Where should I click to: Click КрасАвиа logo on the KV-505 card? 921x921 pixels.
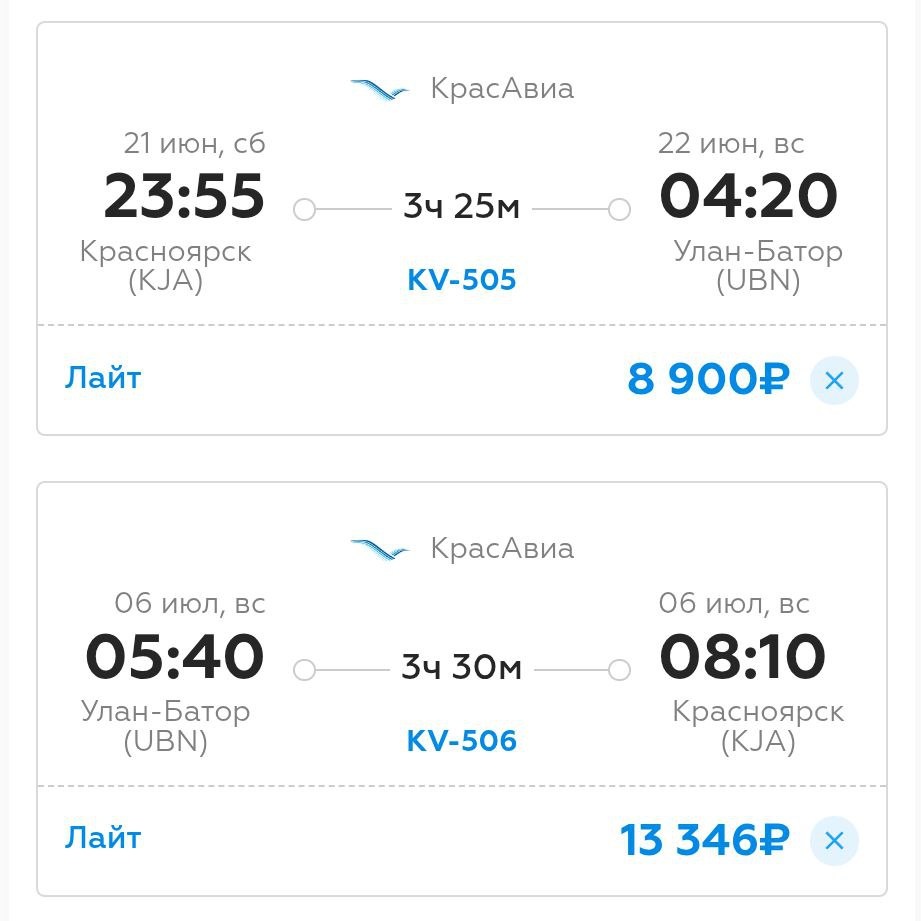tap(380, 90)
